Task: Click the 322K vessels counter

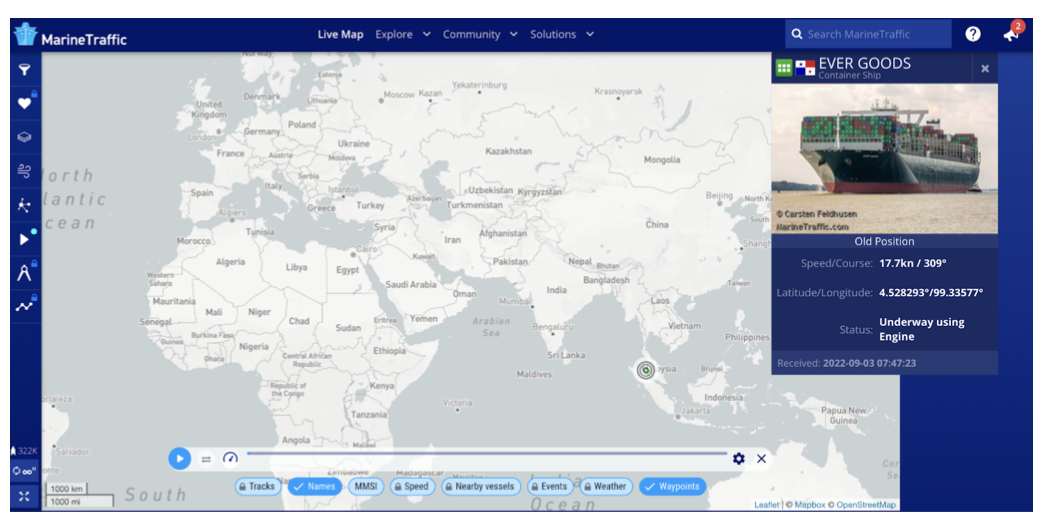Action: pos(24,451)
